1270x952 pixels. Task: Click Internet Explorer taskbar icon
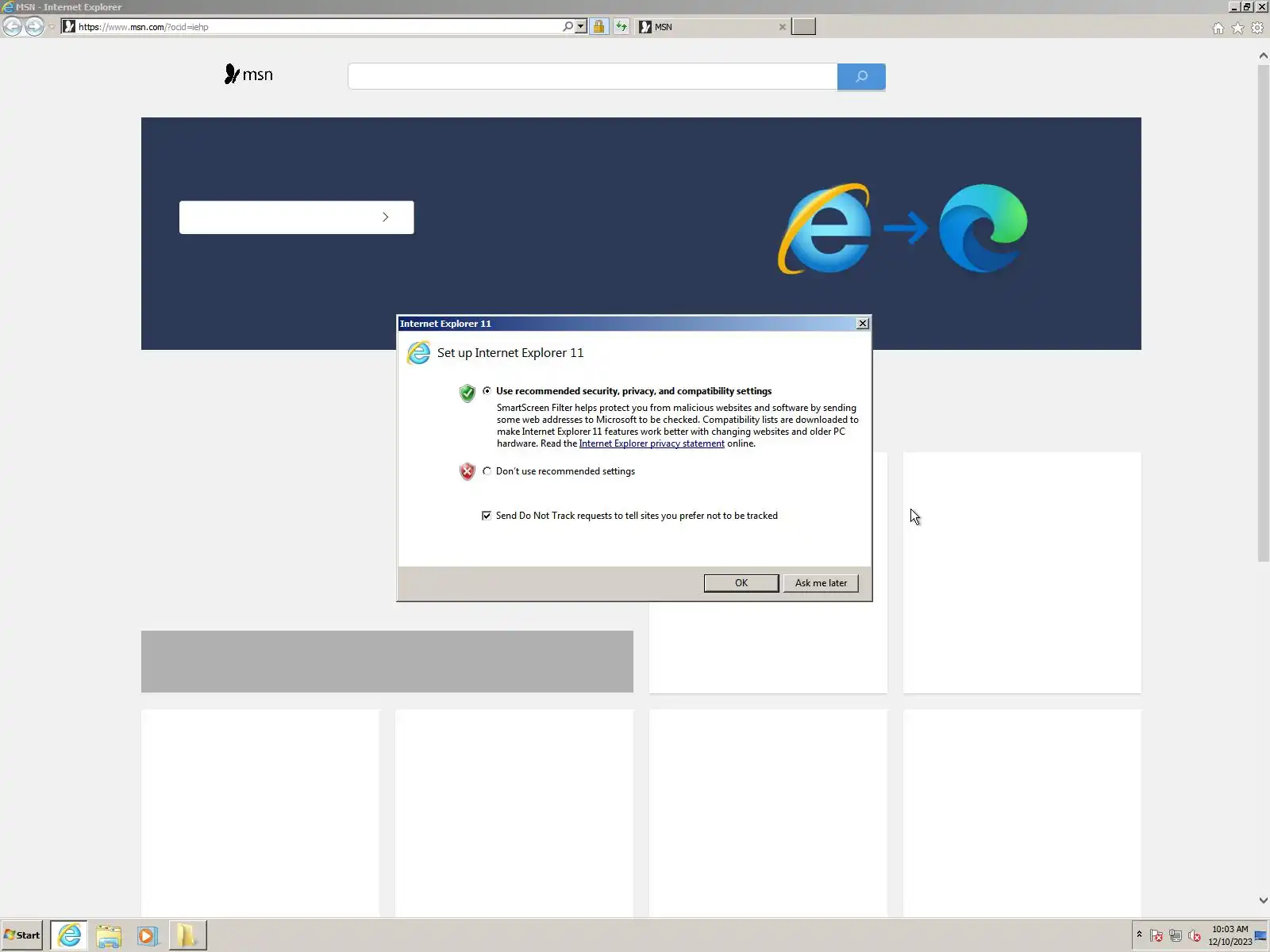(69, 935)
